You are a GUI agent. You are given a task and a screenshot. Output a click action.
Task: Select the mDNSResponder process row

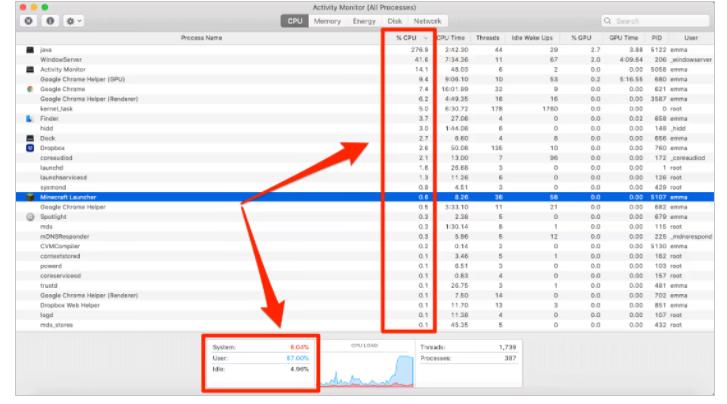pyautogui.click(x=365, y=237)
